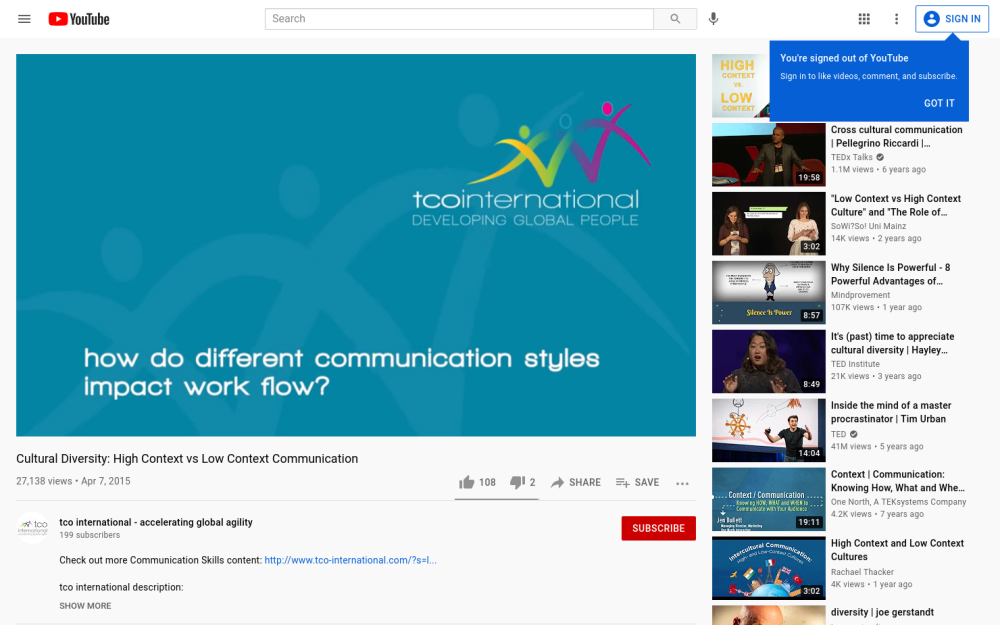
Task: Open tco international channel name link
Action: click(156, 522)
